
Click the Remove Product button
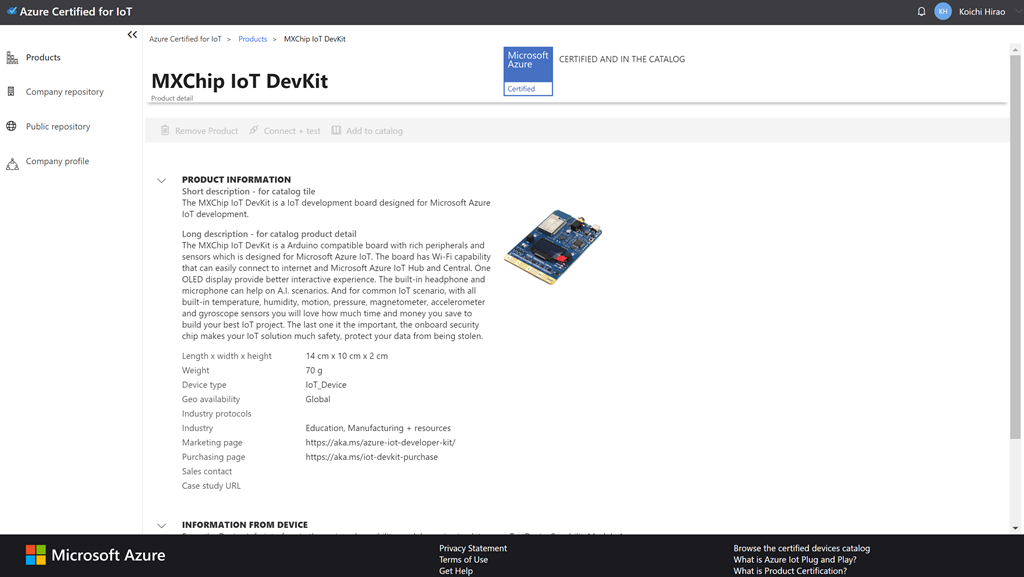(199, 131)
